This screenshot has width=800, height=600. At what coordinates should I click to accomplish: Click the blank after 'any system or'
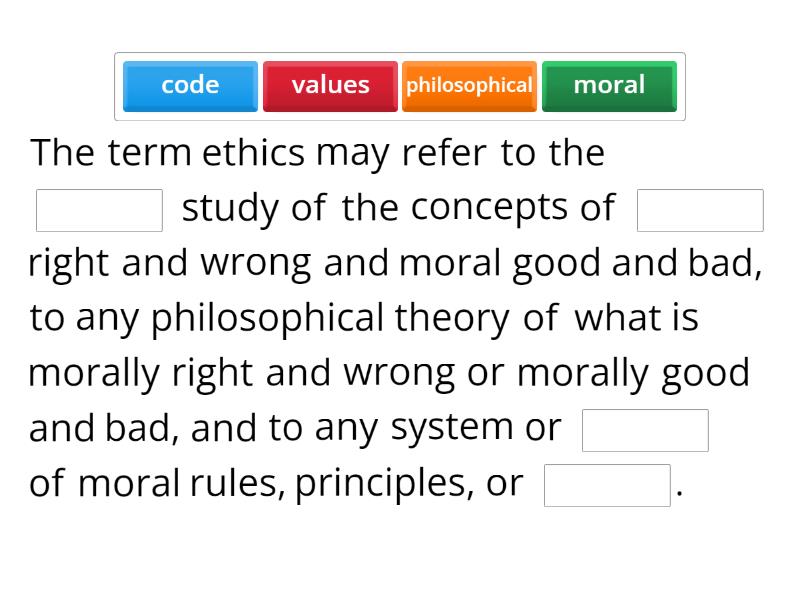point(645,429)
